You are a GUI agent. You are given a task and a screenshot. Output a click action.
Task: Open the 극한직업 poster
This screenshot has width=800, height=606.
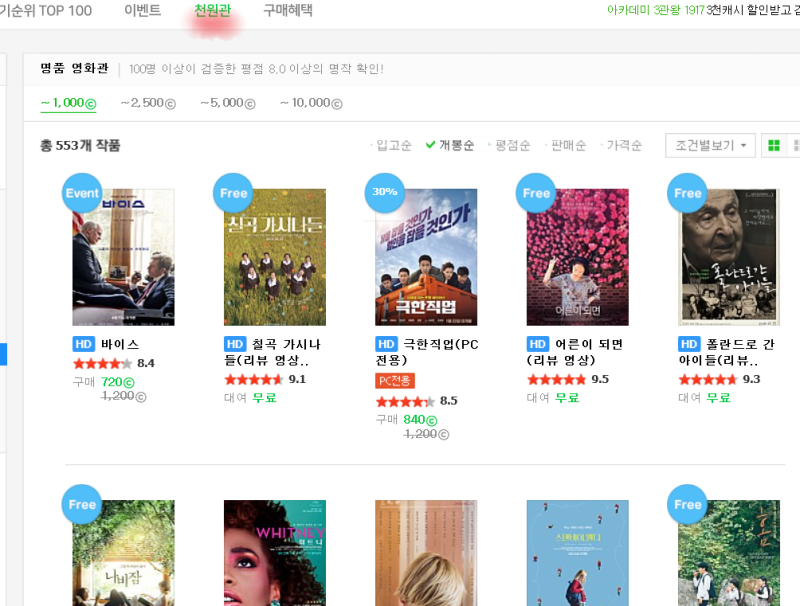[426, 257]
